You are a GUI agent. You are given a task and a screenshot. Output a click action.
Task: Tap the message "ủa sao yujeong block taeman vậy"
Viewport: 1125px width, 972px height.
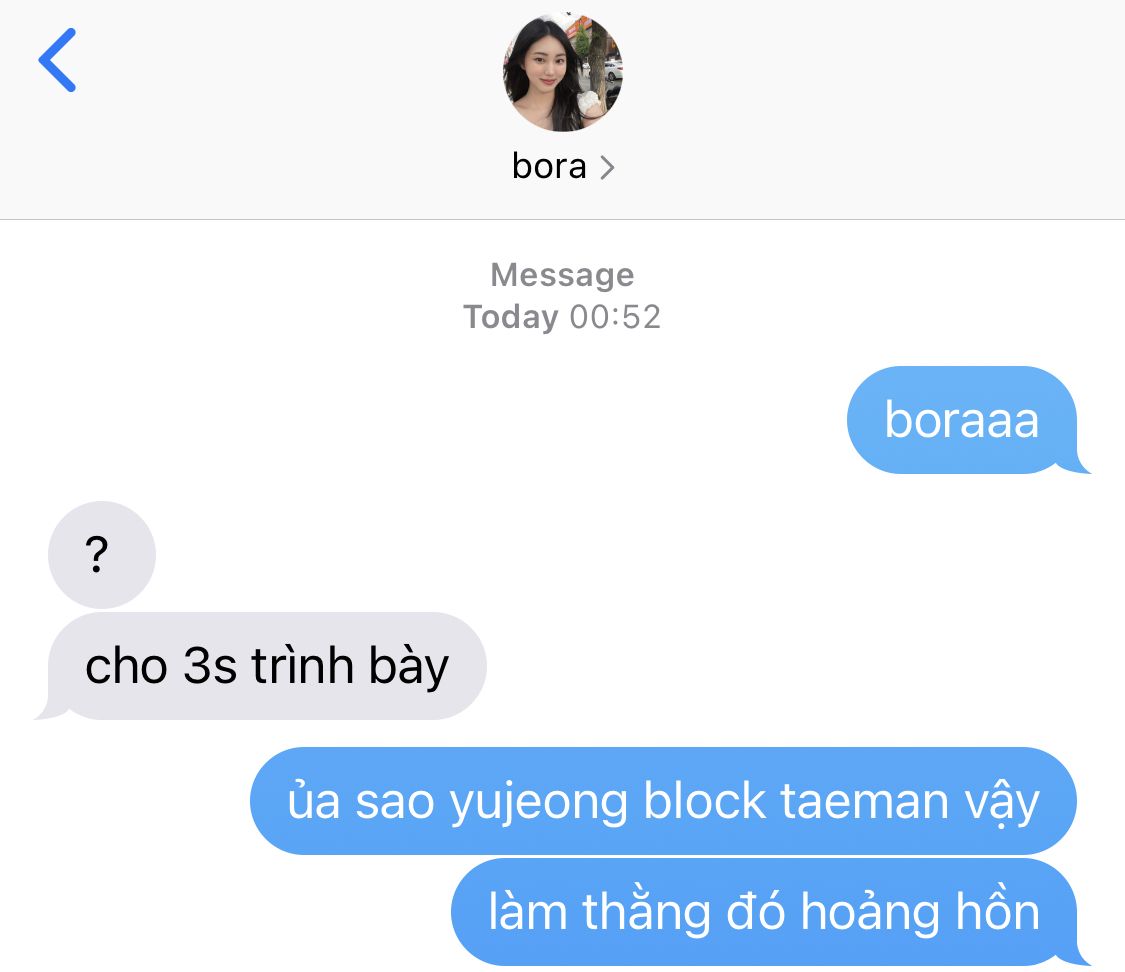(x=663, y=801)
